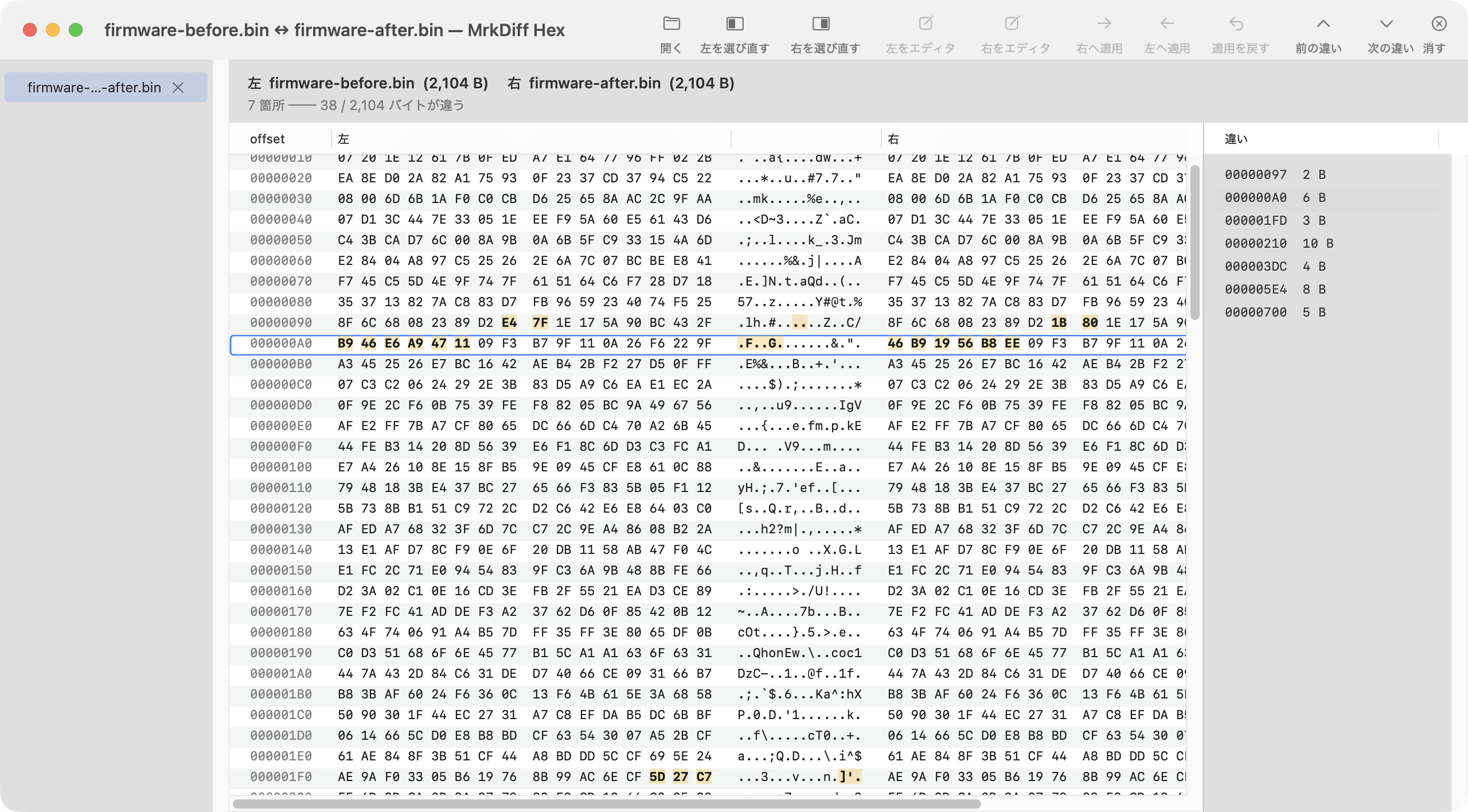This screenshot has width=1468, height=812.
Task: Select difference at 000001FD (3 B)
Action: point(1328,220)
